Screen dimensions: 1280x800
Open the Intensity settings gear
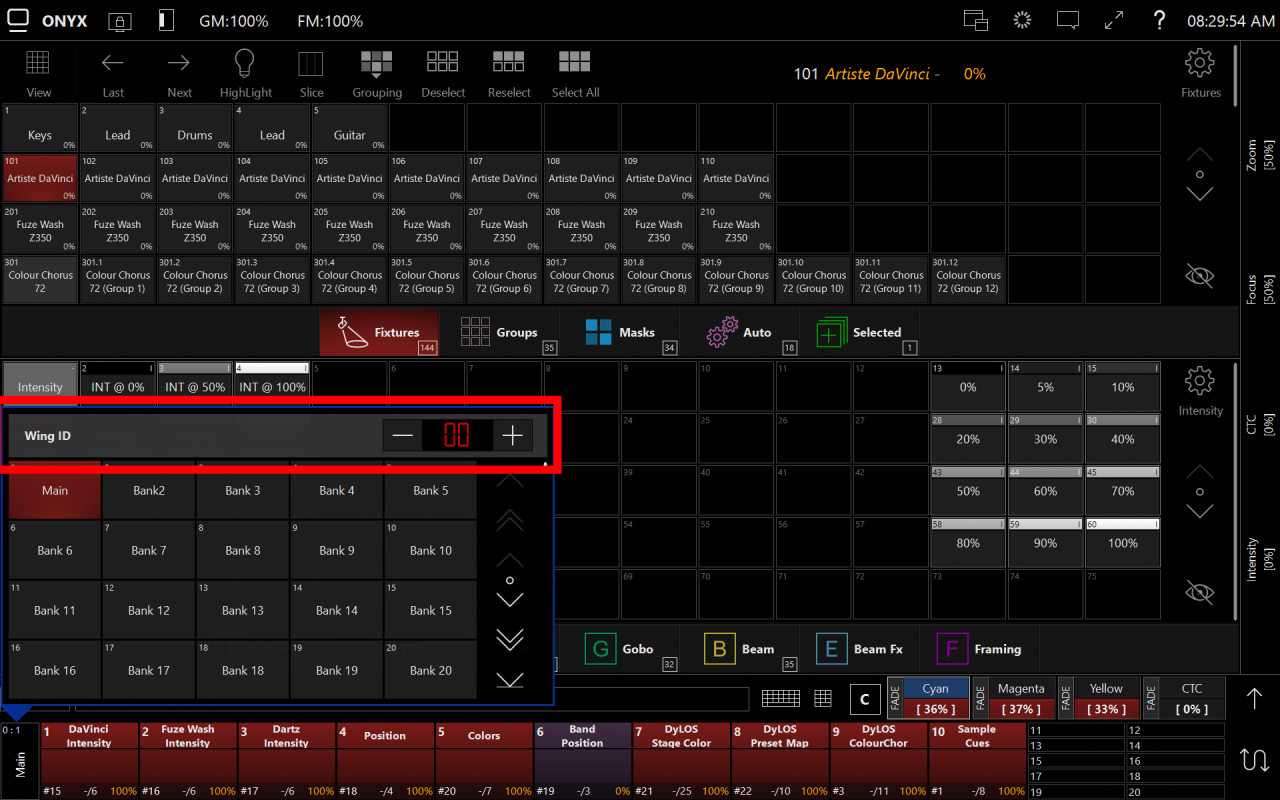pyautogui.click(x=1199, y=381)
